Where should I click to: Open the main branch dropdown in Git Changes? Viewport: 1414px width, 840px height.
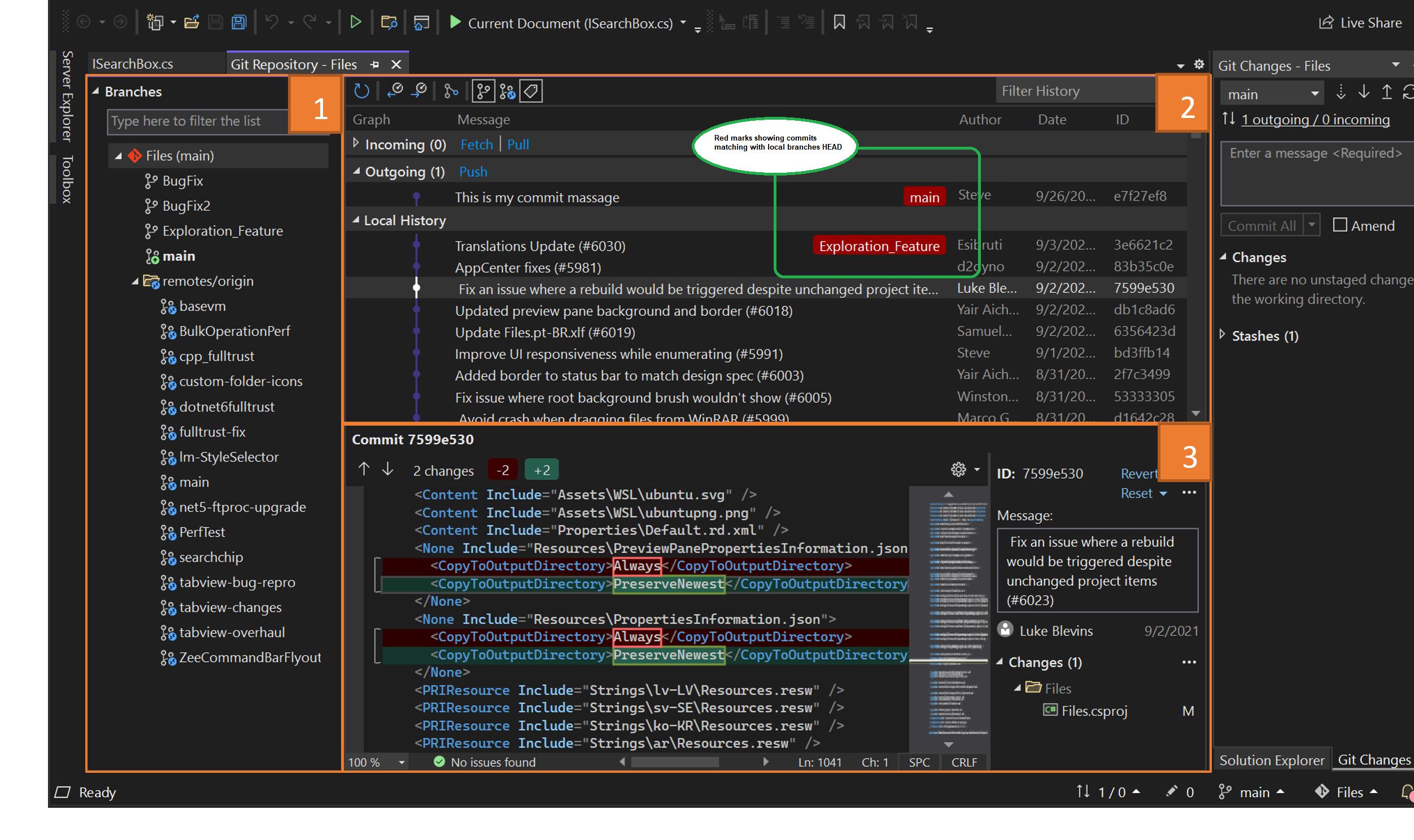(x=1271, y=94)
